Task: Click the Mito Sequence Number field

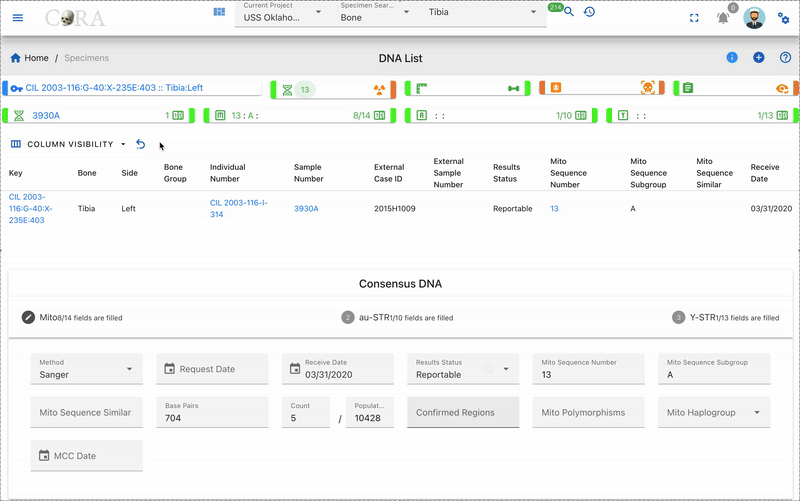Action: coord(589,369)
